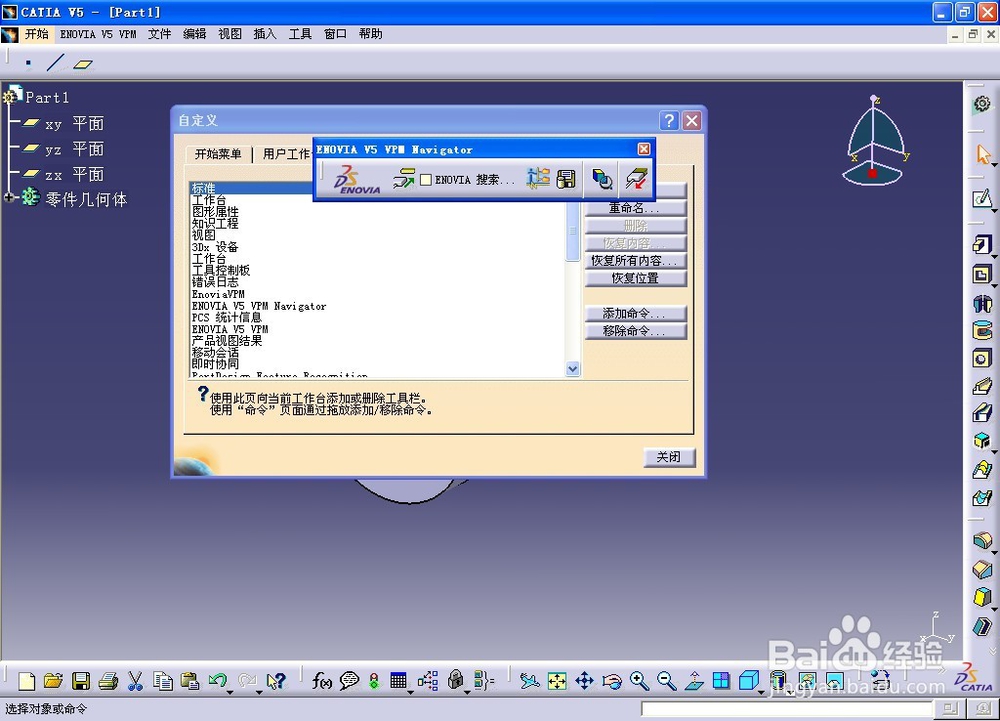Open the Undo history dropdown arrow
The image size is (1000, 721).
230,692
